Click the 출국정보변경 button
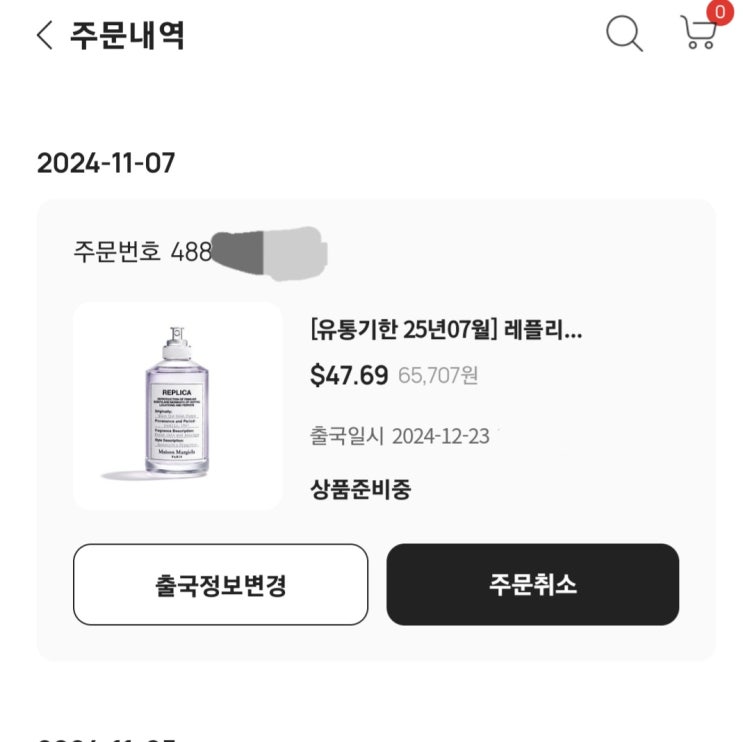This screenshot has height=742, width=743. (221, 585)
